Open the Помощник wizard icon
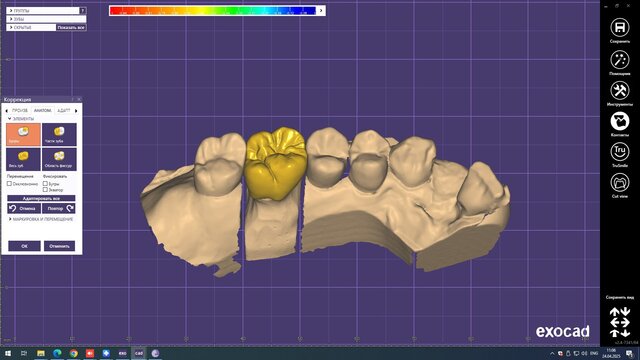This screenshot has width=640, height=360. pos(620,60)
